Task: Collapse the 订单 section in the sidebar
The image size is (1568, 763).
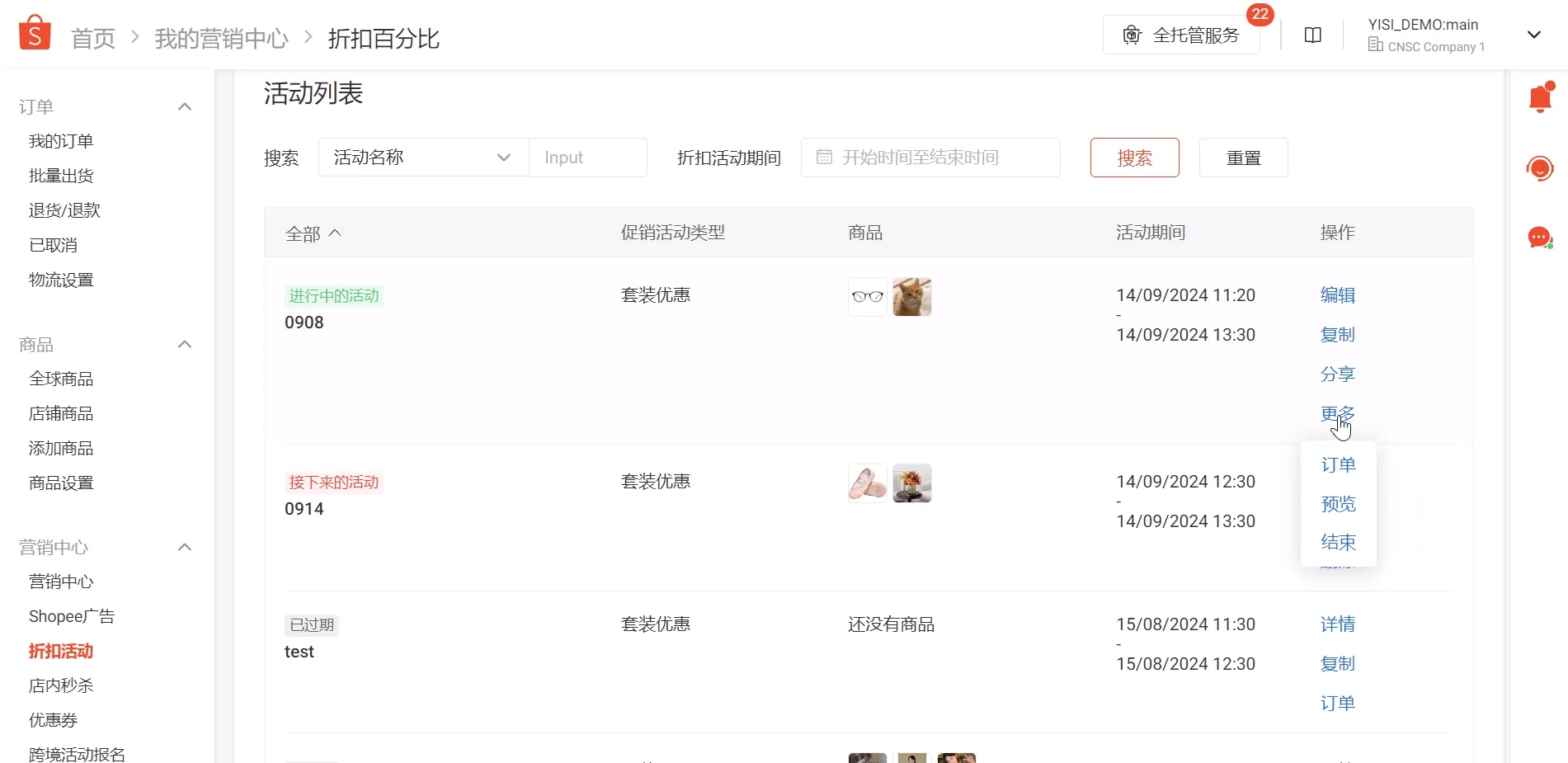Action: tap(185, 106)
